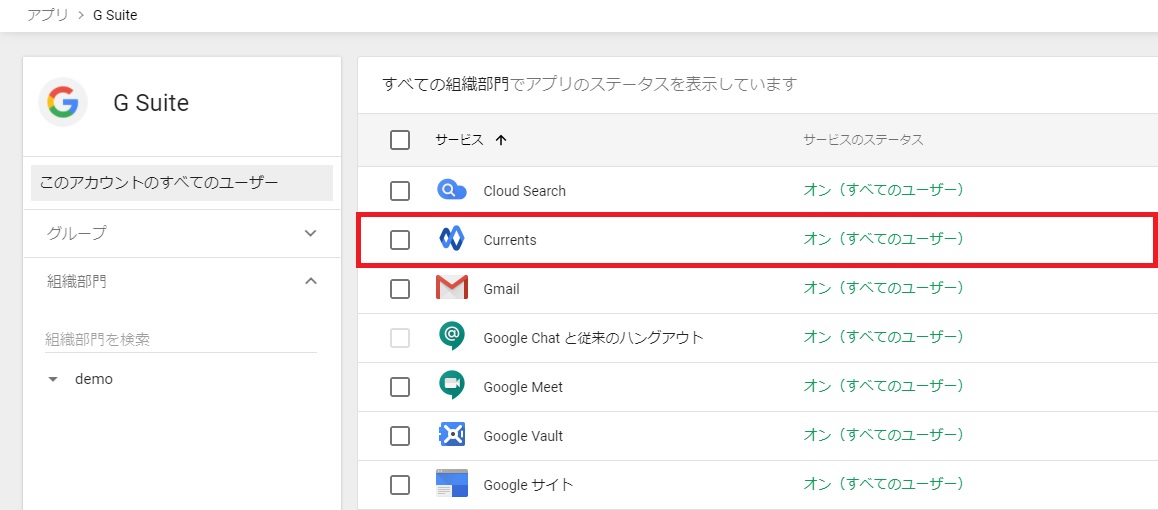
Task: Click the Cloud Search service icon
Action: [x=452, y=190]
